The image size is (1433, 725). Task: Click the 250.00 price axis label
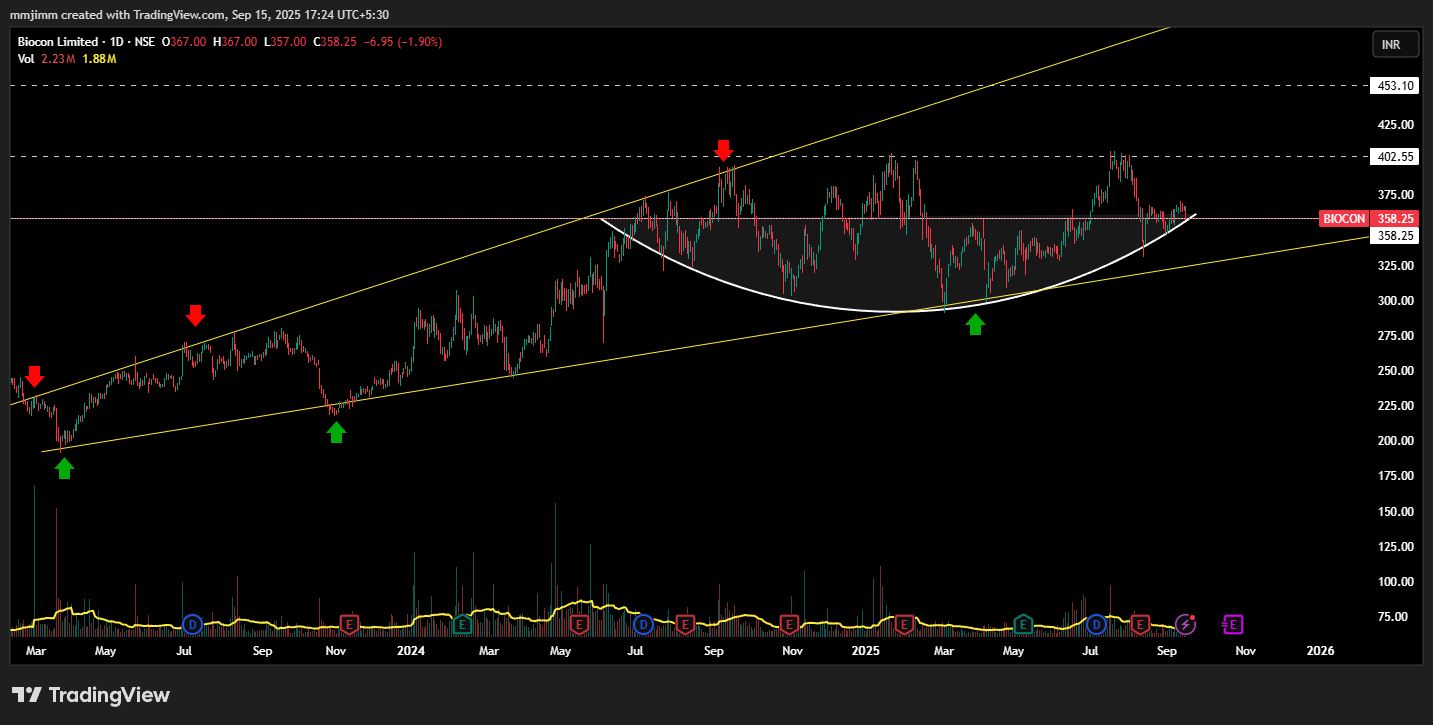click(x=1395, y=371)
